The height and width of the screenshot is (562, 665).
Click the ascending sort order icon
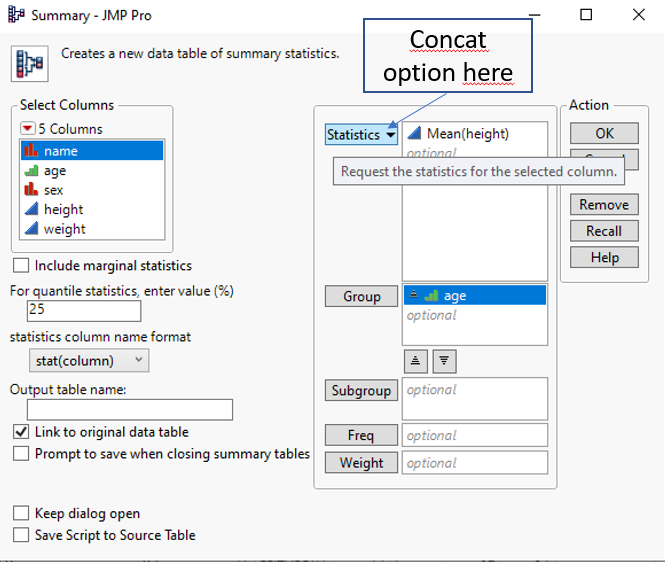click(416, 360)
